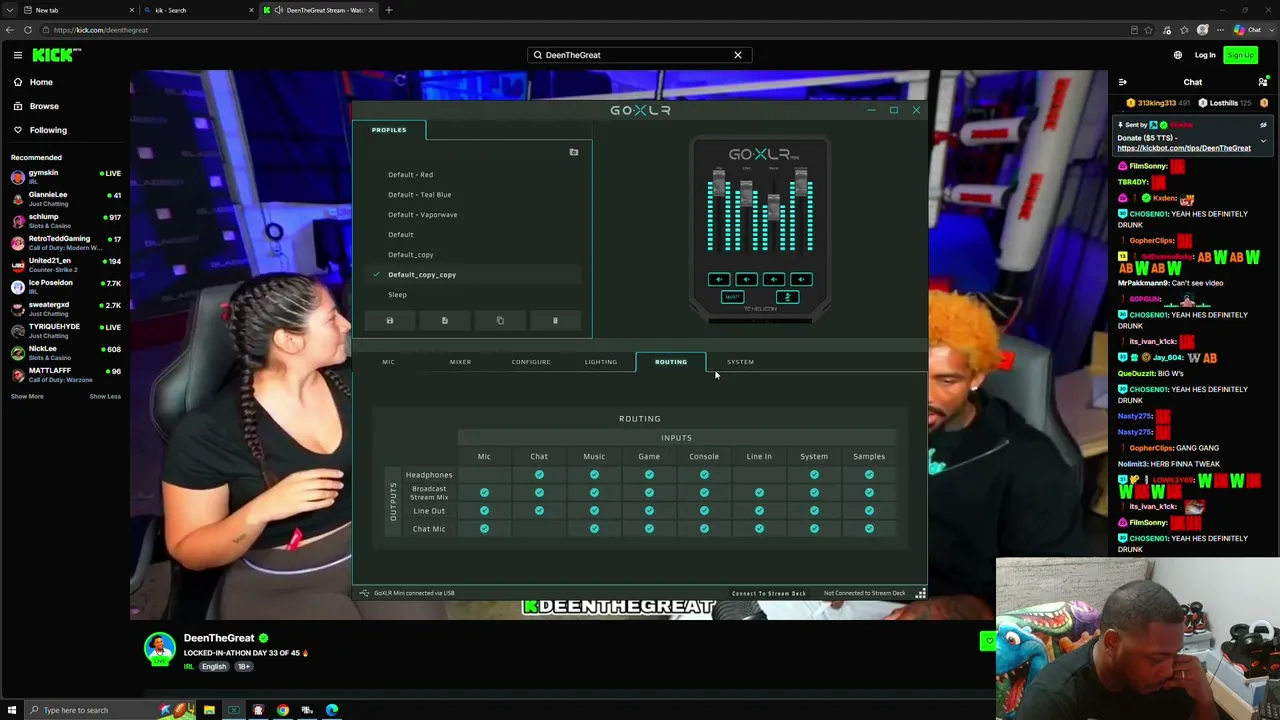The height and width of the screenshot is (720, 1280).
Task: Disable Music routing to Broadcast Stream Mix
Action: click(x=594, y=493)
